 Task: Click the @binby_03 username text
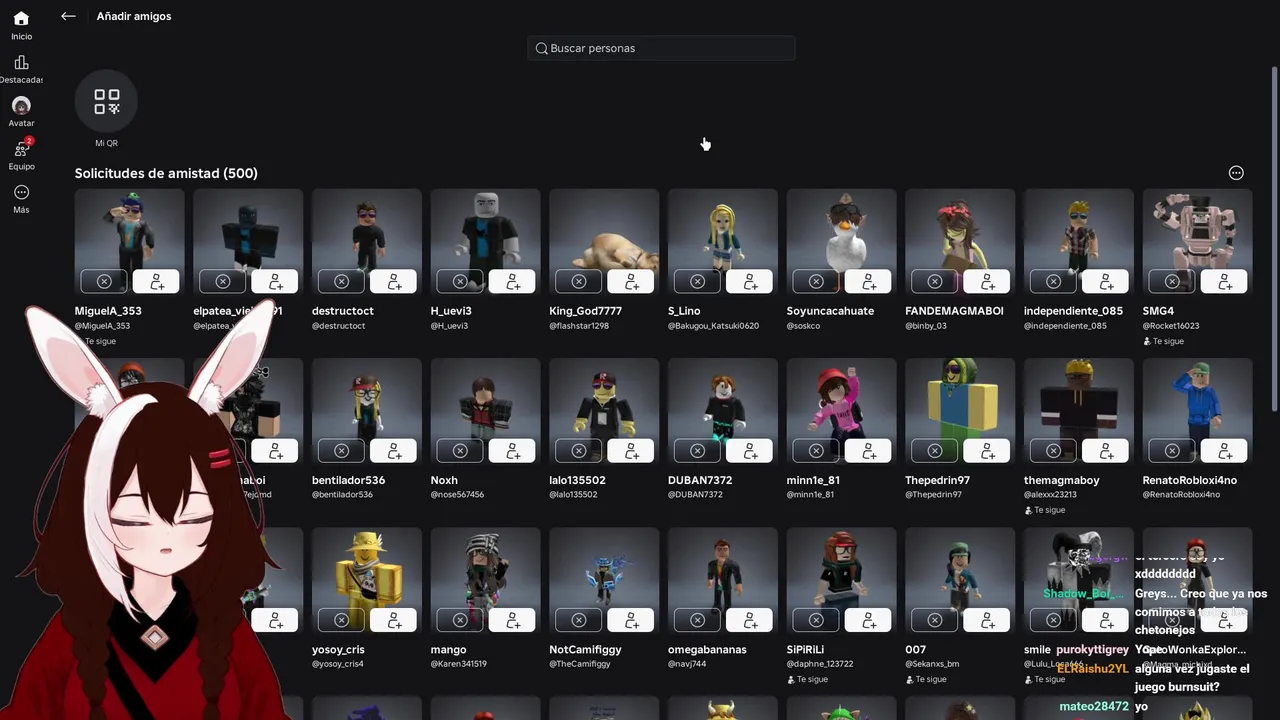pos(926,326)
